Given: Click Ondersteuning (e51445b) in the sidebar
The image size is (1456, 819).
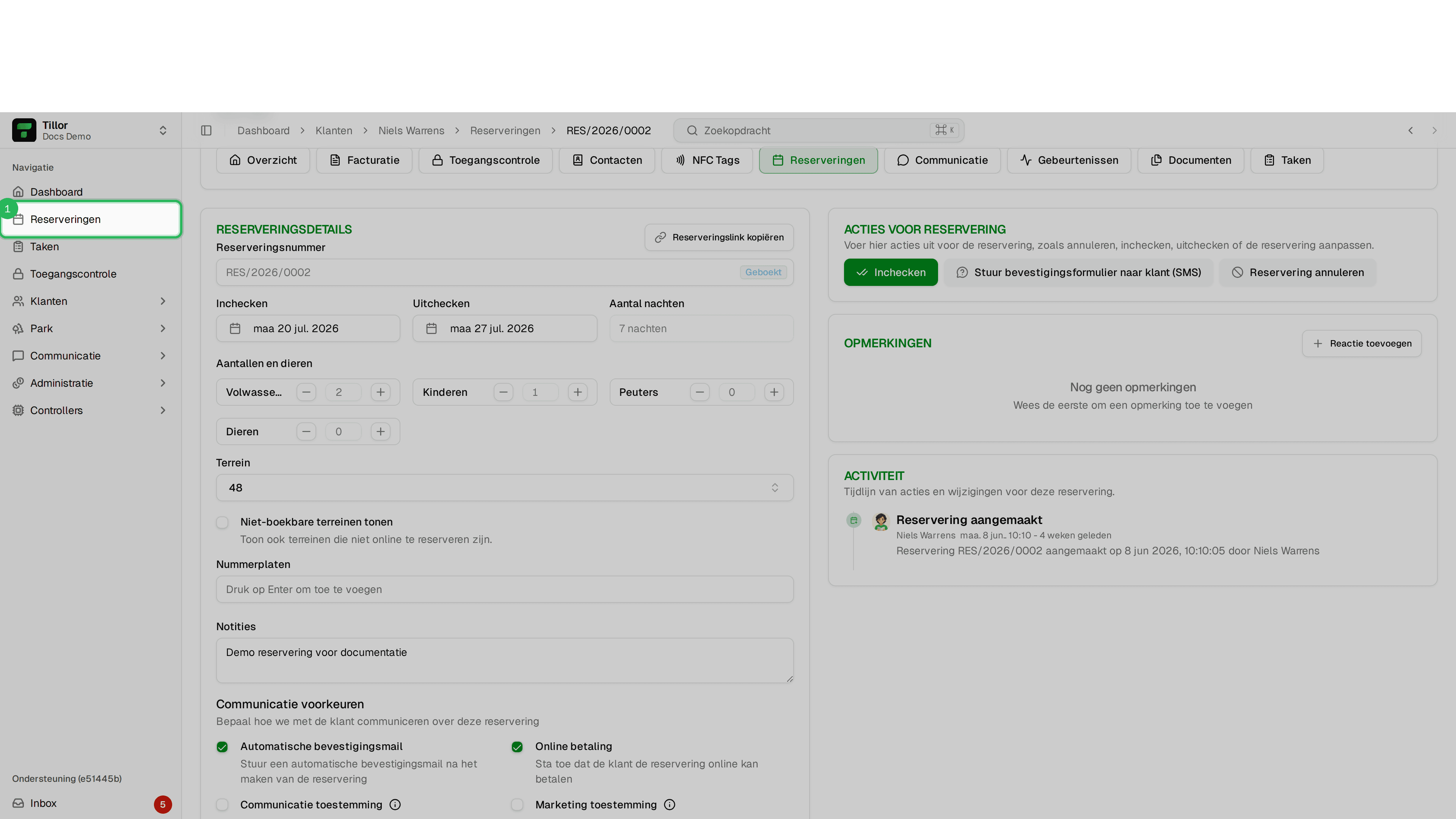Looking at the screenshot, I should 67,779.
